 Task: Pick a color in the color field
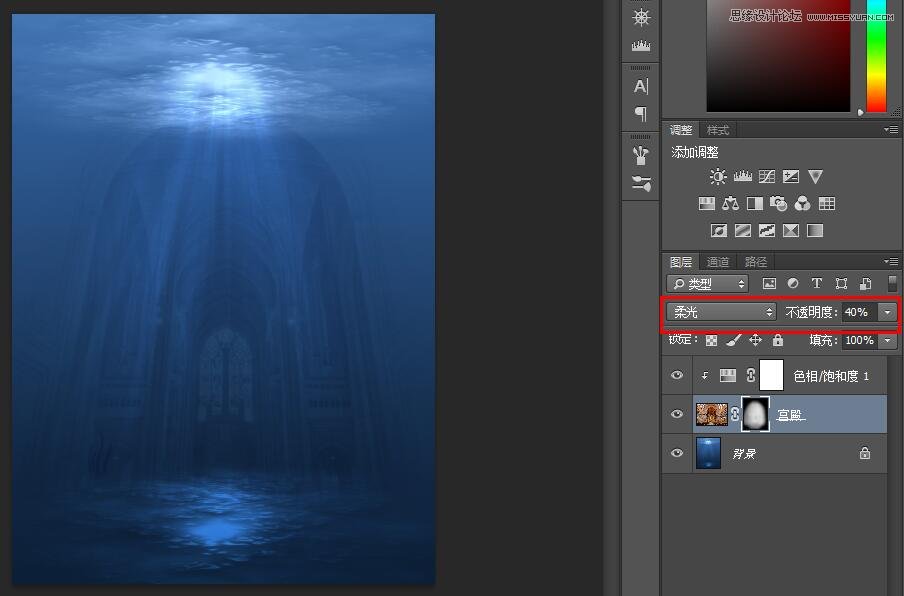778,56
